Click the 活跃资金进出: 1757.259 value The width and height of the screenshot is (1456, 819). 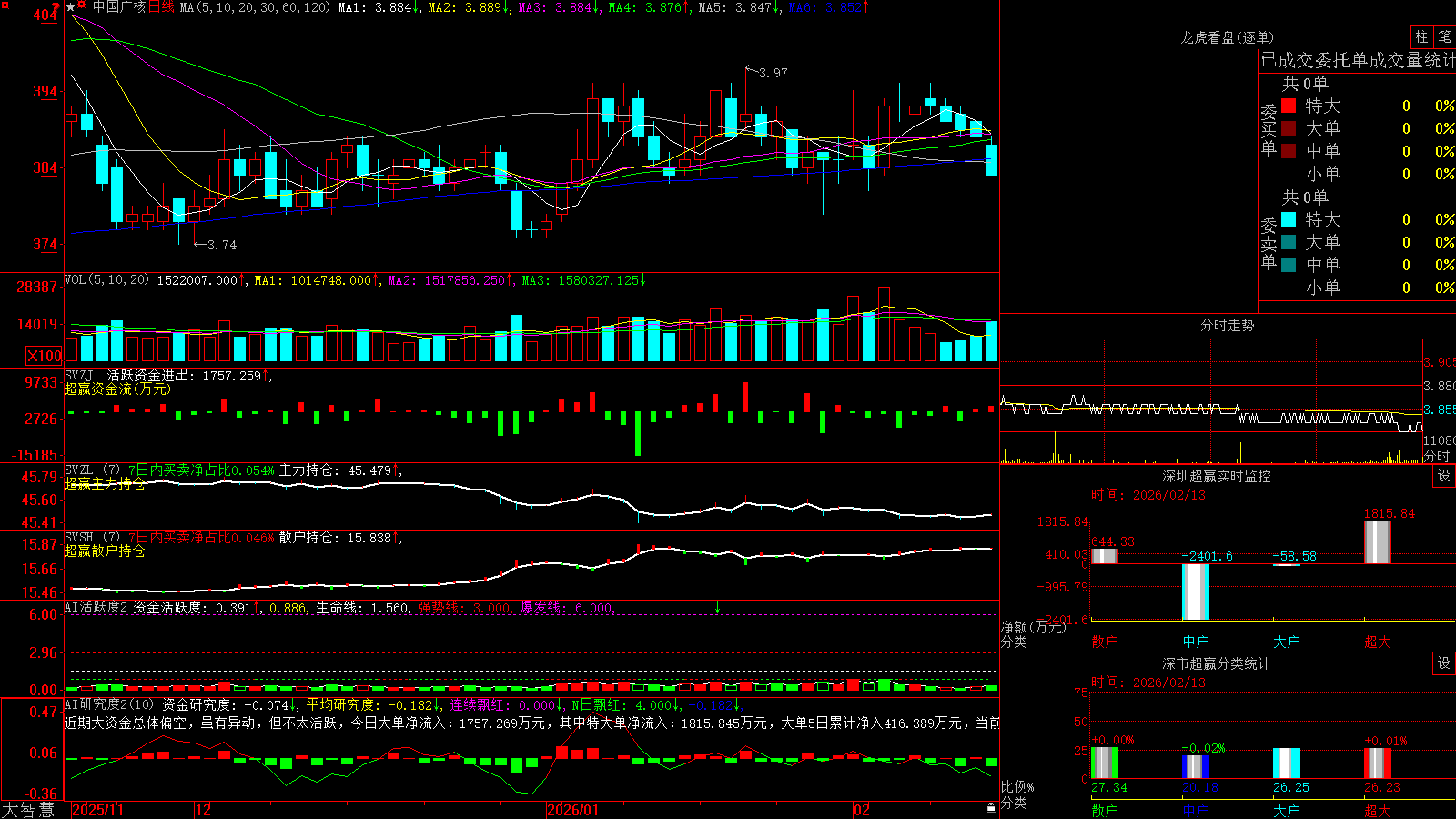[184, 375]
